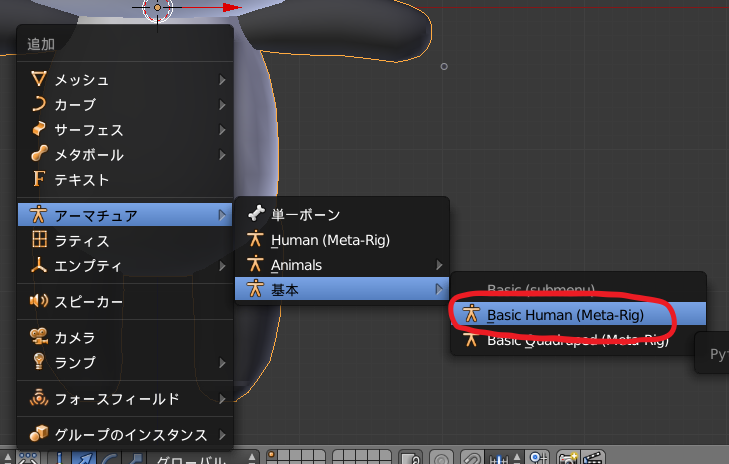This screenshot has width=729, height=464.
Task: Expand the サーフェス (Surface) submenu
Action: 125,130
